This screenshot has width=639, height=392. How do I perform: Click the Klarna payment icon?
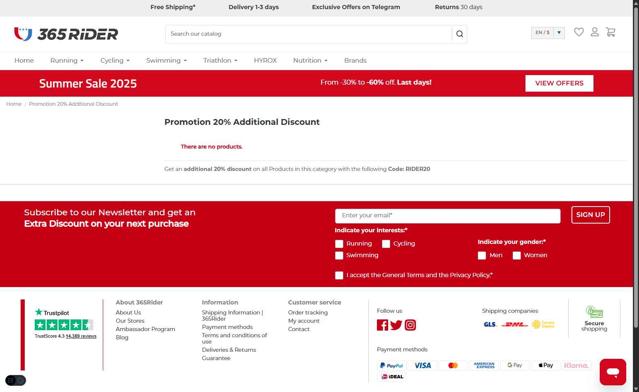pyautogui.click(x=576, y=366)
